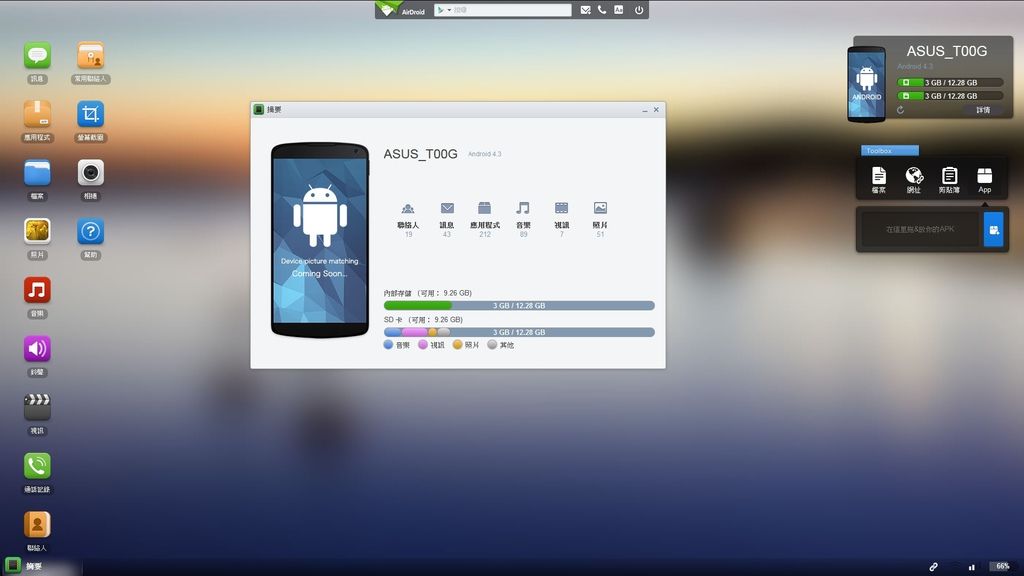The image size is (1024, 576).
Task: Select the Toolbox URL globe tab
Action: tap(914, 180)
